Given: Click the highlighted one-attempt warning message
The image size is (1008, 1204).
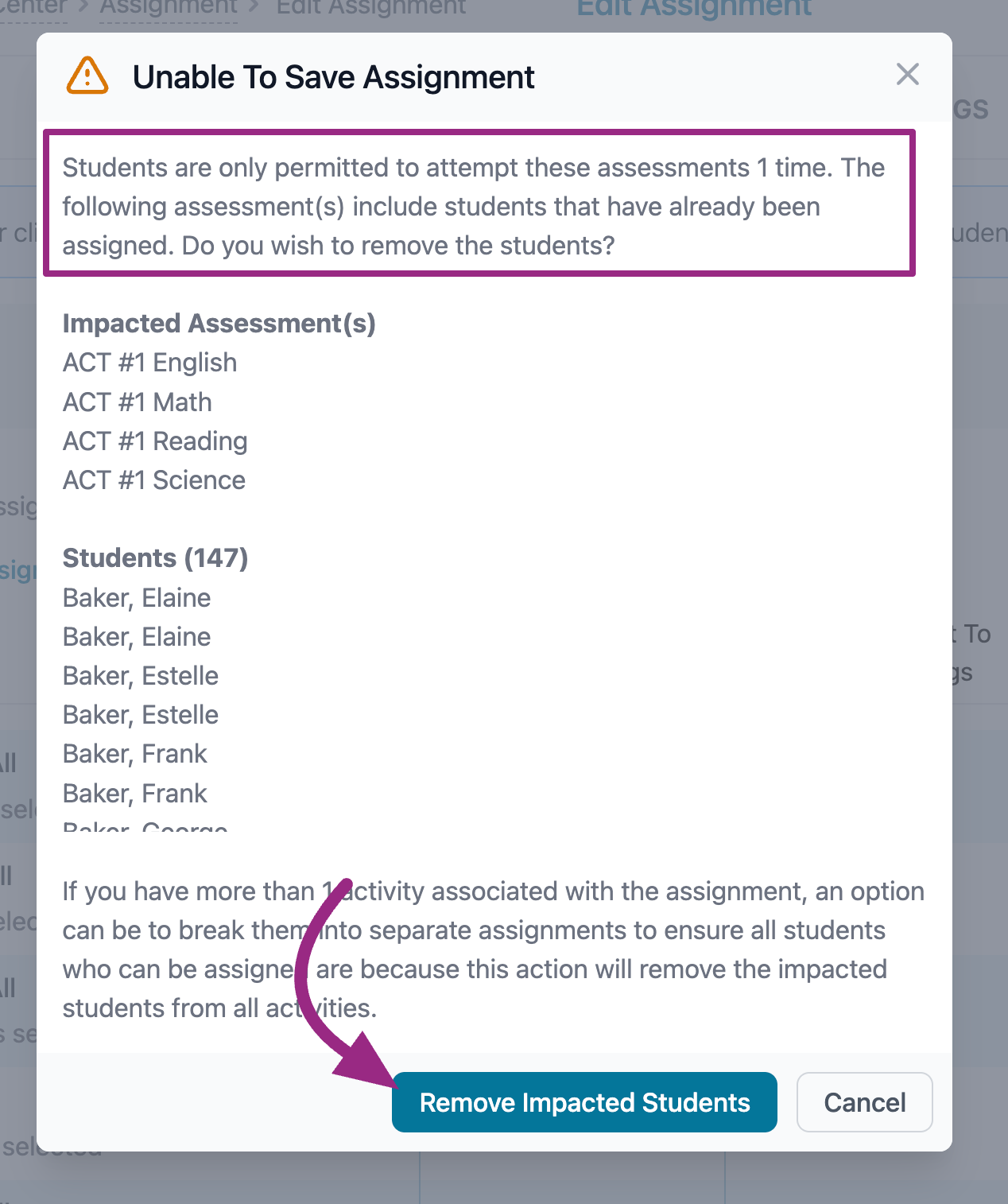Looking at the screenshot, I should pyautogui.click(x=479, y=207).
